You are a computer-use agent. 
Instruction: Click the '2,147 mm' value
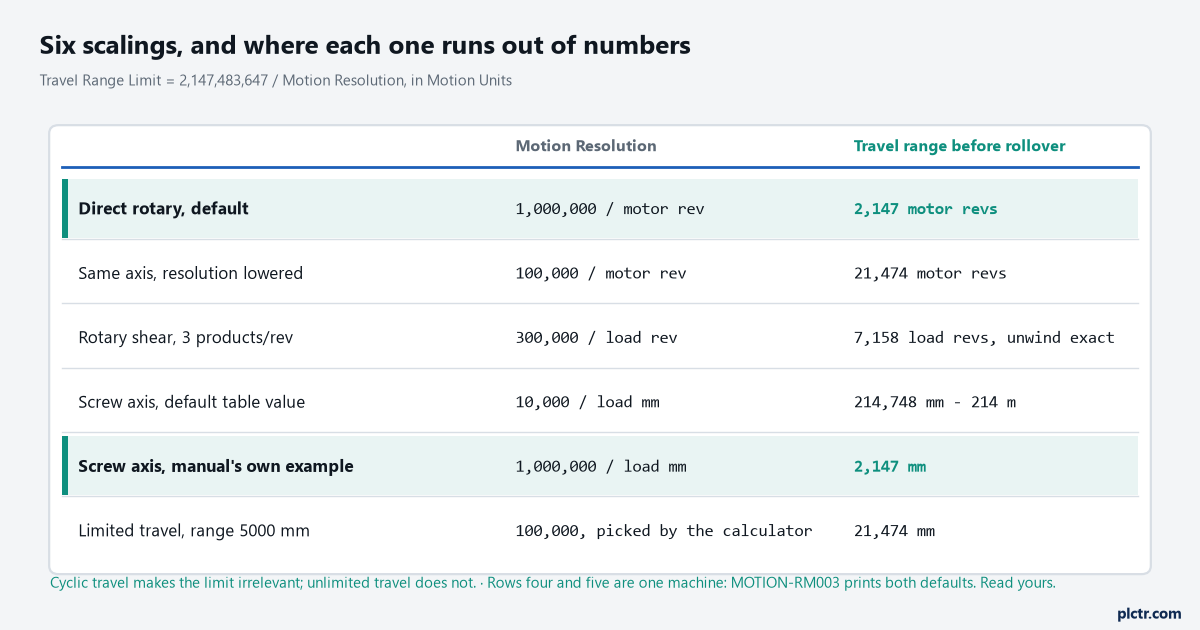pos(890,466)
